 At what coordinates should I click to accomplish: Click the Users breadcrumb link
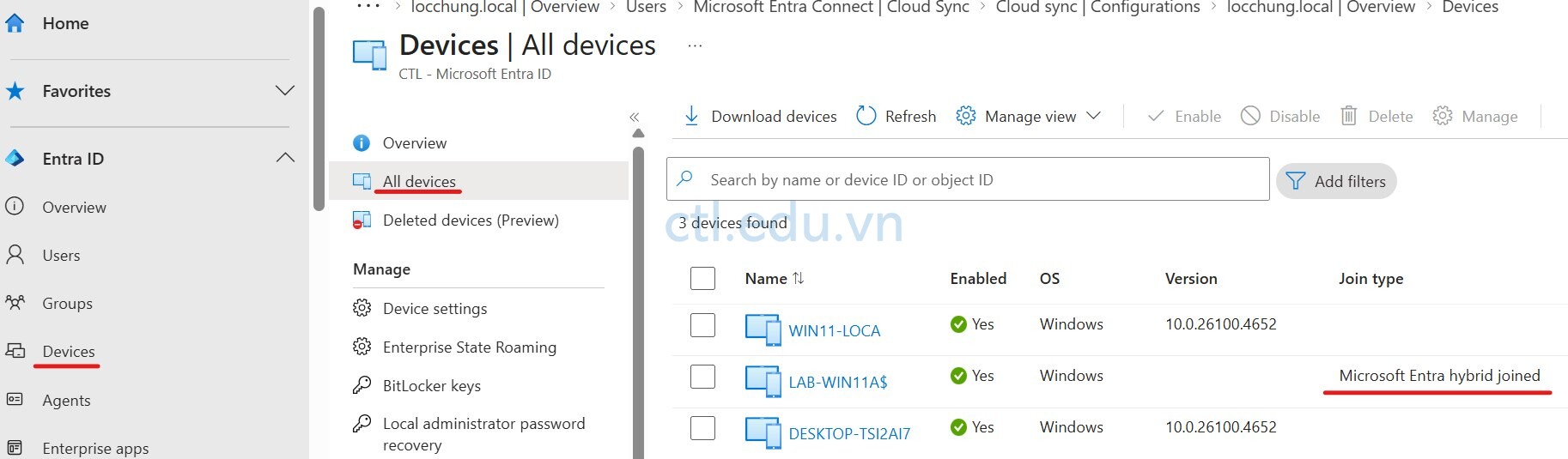click(x=646, y=7)
